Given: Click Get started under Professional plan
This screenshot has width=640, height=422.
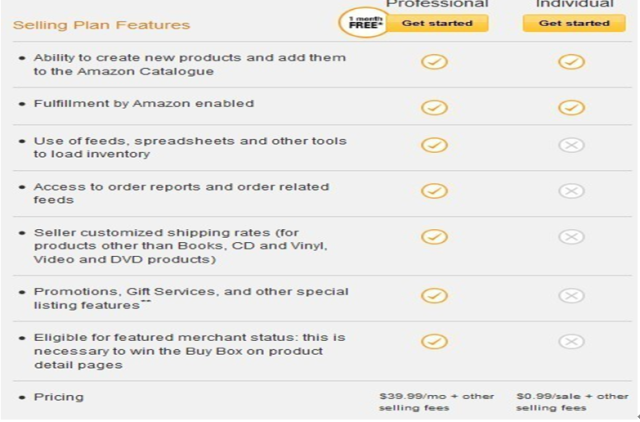Looking at the screenshot, I should point(437,23).
